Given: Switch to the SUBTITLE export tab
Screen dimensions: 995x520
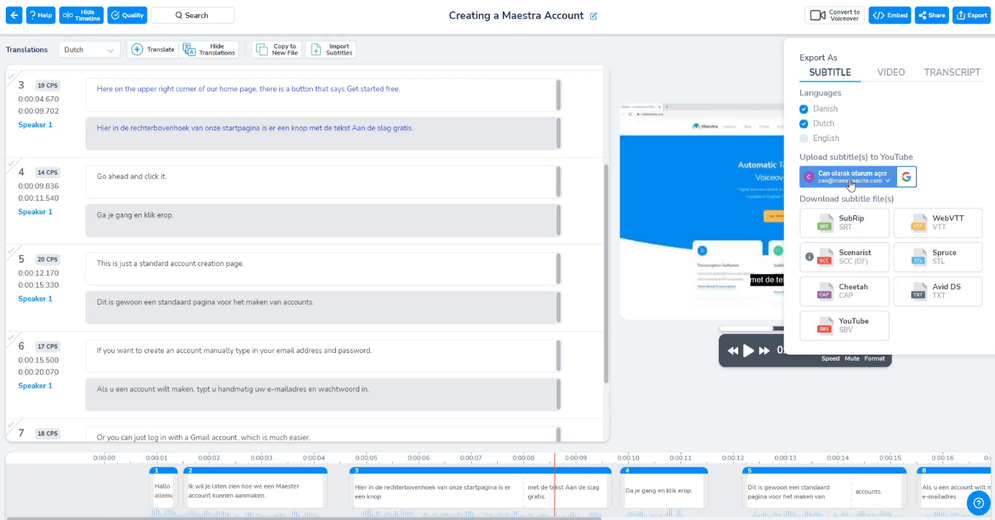Looking at the screenshot, I should point(829,72).
